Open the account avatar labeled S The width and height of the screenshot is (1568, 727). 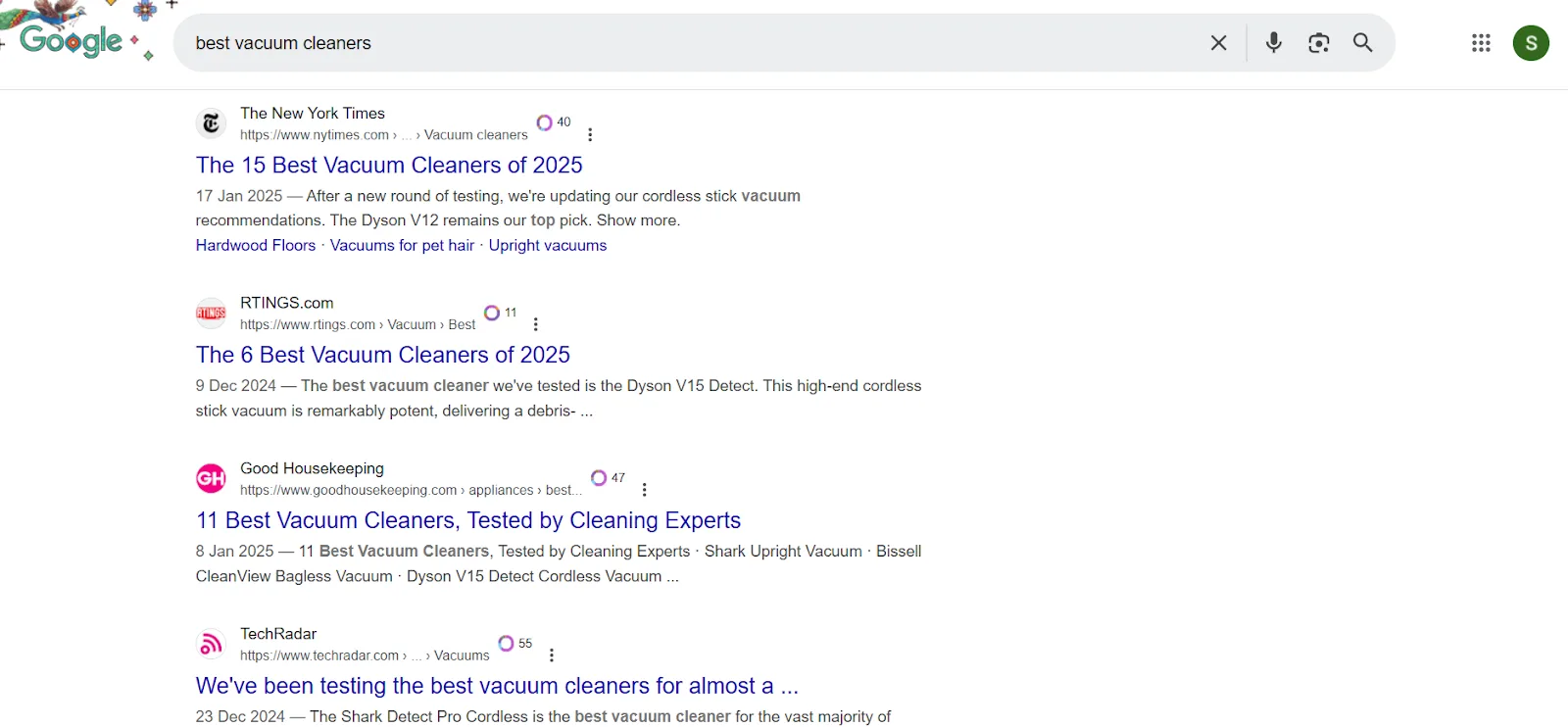tap(1531, 43)
